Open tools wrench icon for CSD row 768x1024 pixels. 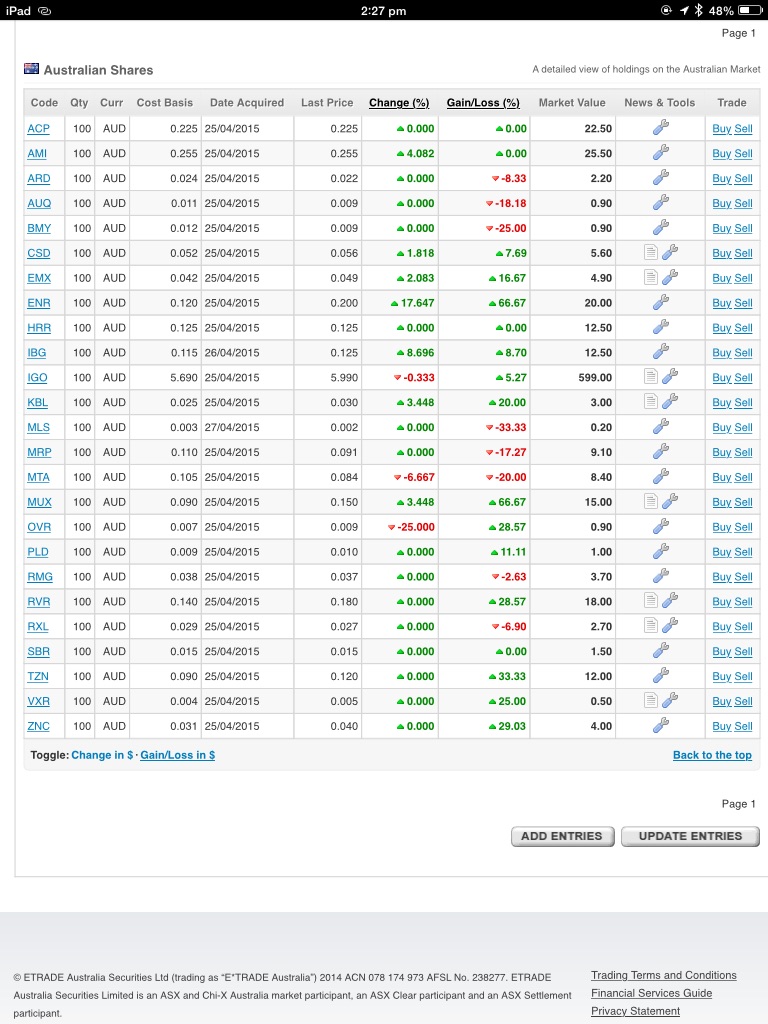[670, 252]
